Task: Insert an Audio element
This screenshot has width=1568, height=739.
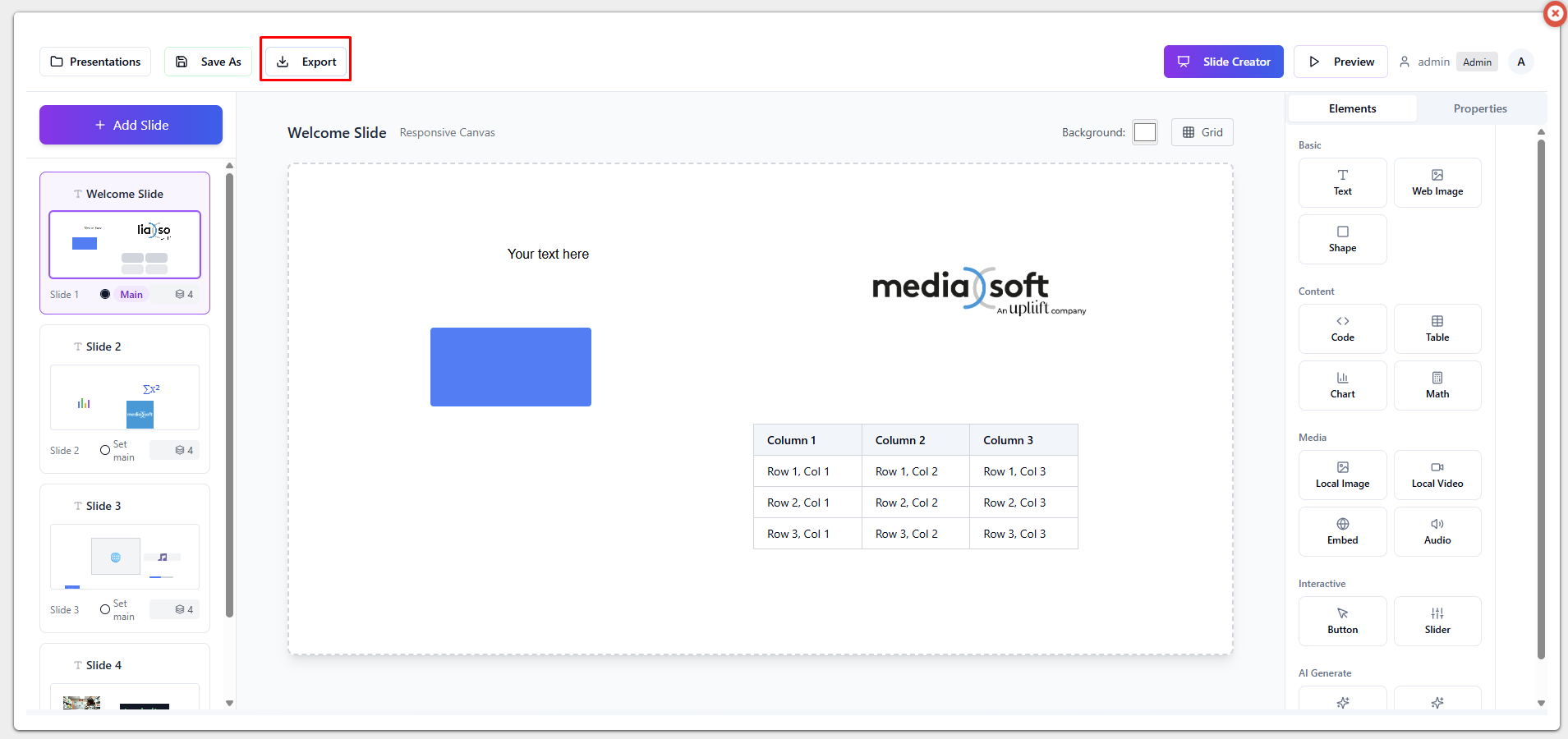Action: pos(1437,531)
